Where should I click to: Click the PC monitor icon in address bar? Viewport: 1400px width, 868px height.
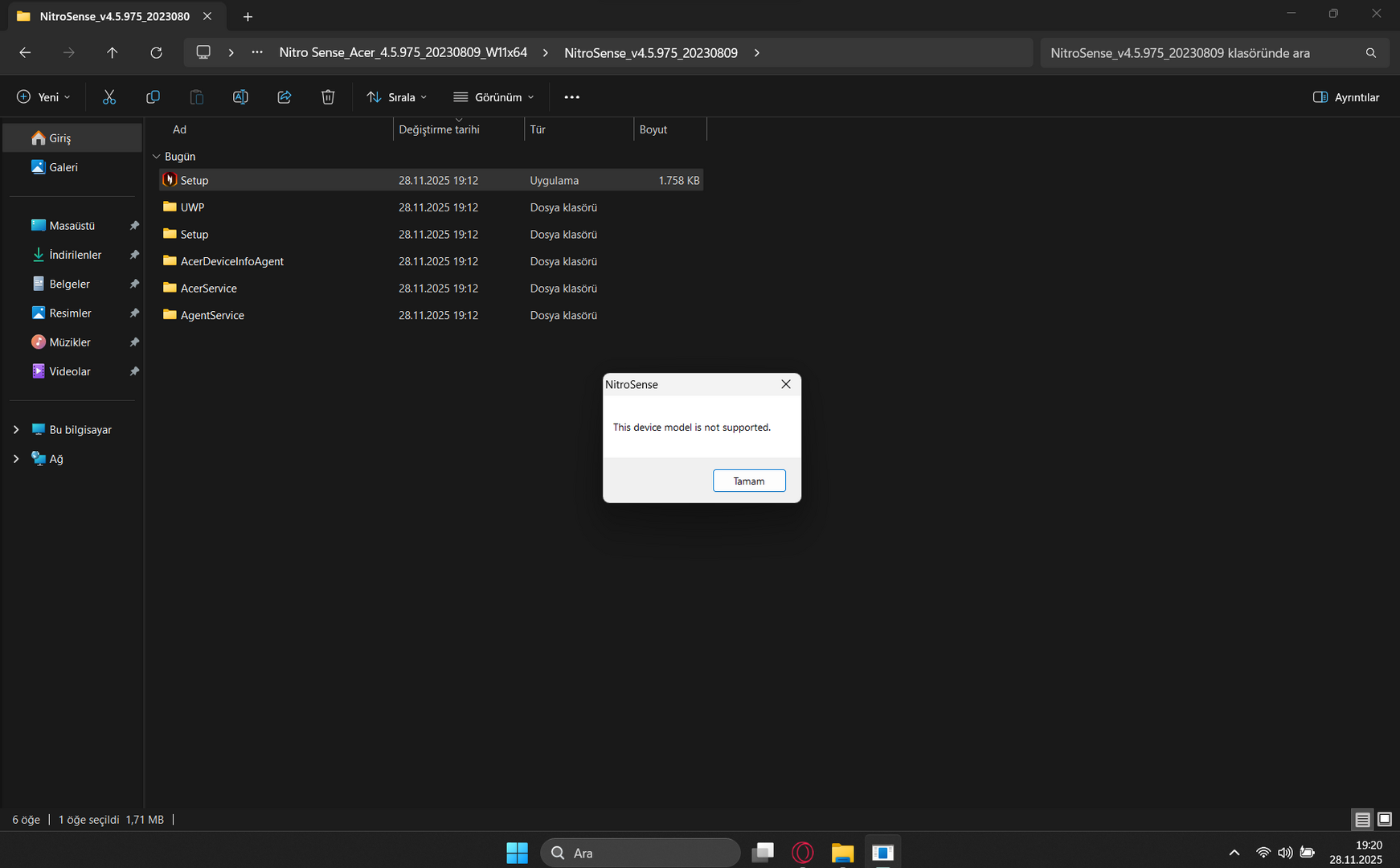coord(203,52)
